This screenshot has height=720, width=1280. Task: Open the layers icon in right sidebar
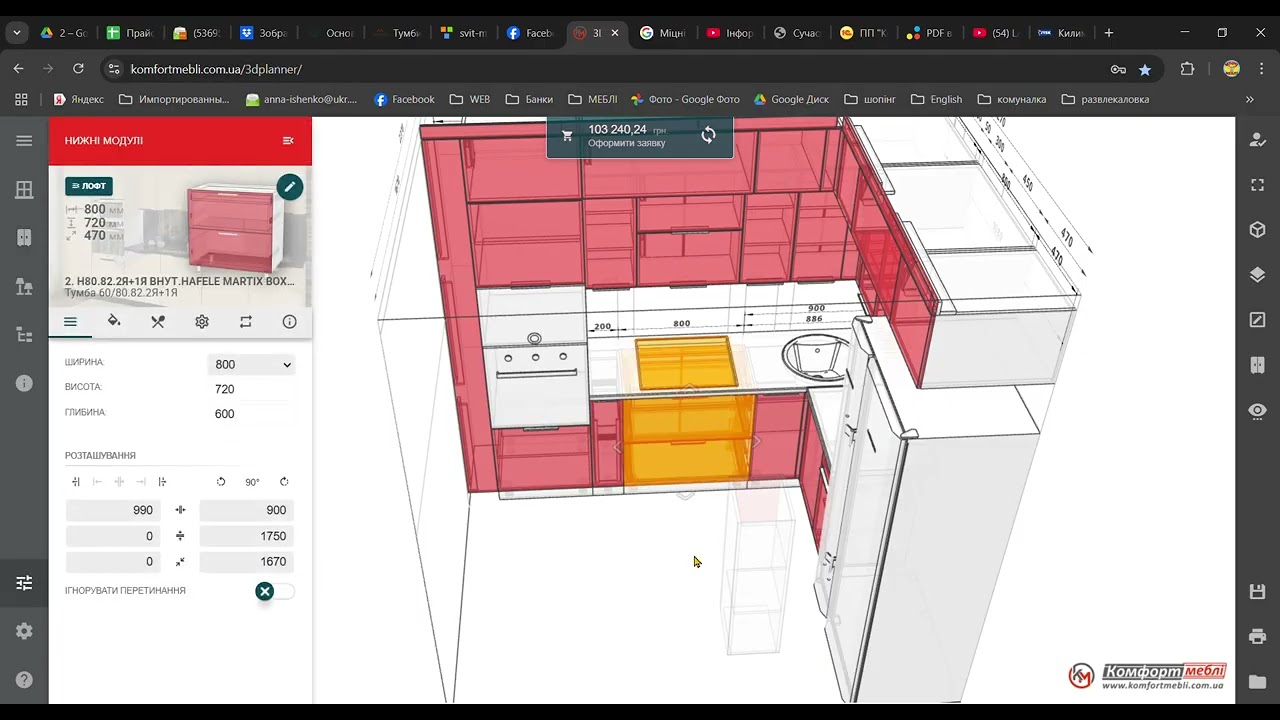pos(1258,275)
